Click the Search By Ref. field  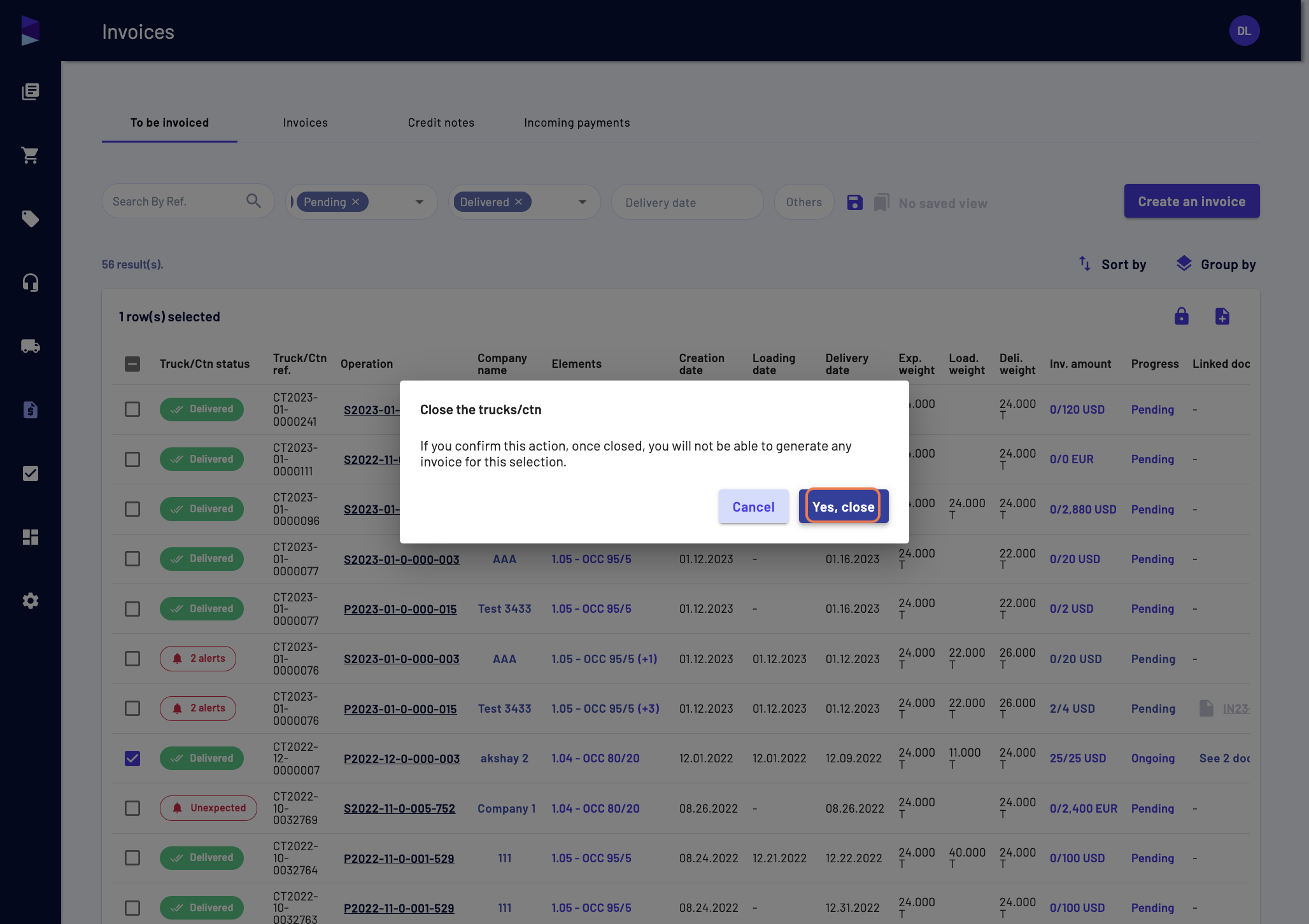[x=188, y=201]
